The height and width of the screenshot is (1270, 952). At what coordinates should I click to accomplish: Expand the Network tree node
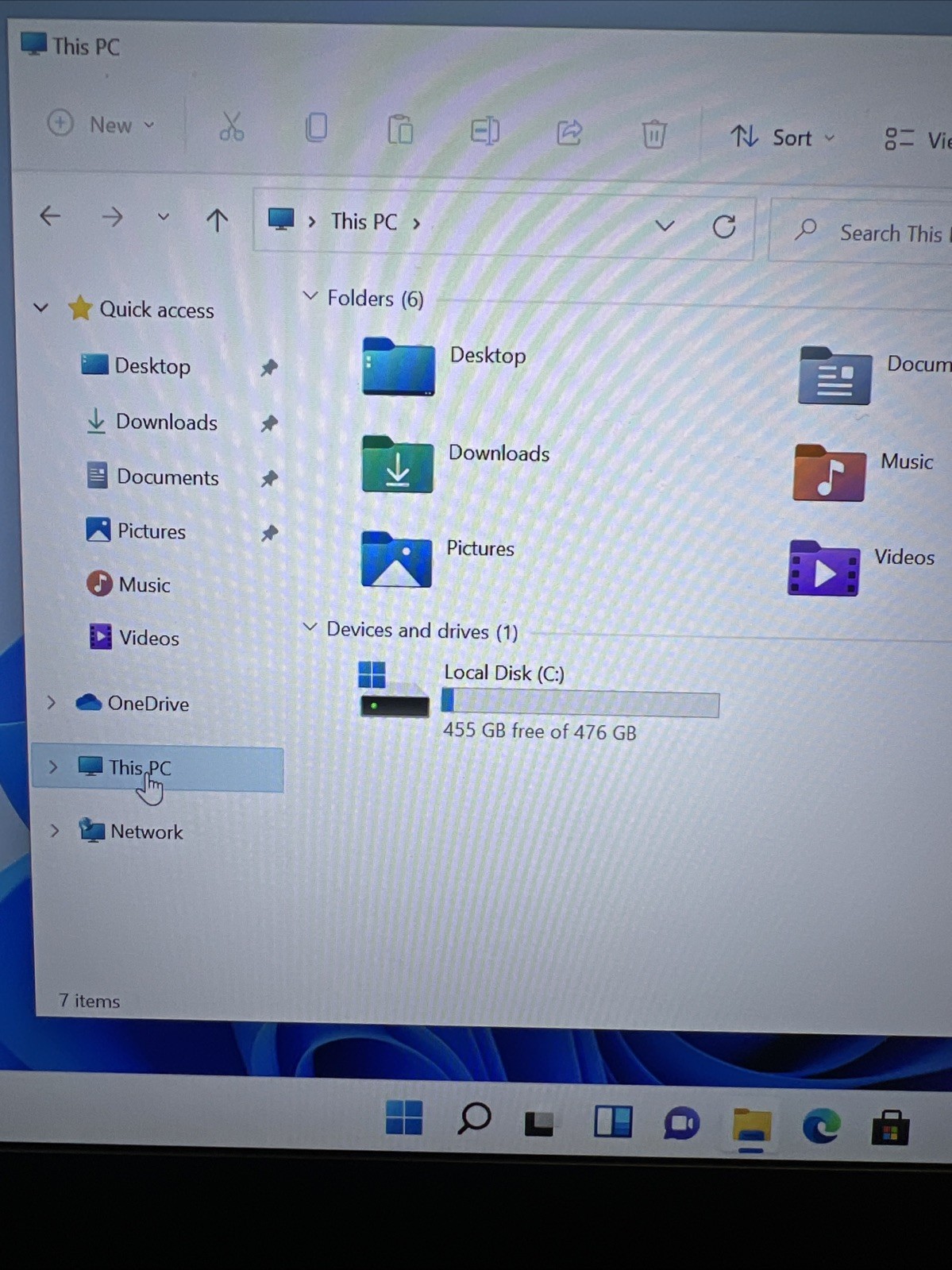pyautogui.click(x=55, y=831)
